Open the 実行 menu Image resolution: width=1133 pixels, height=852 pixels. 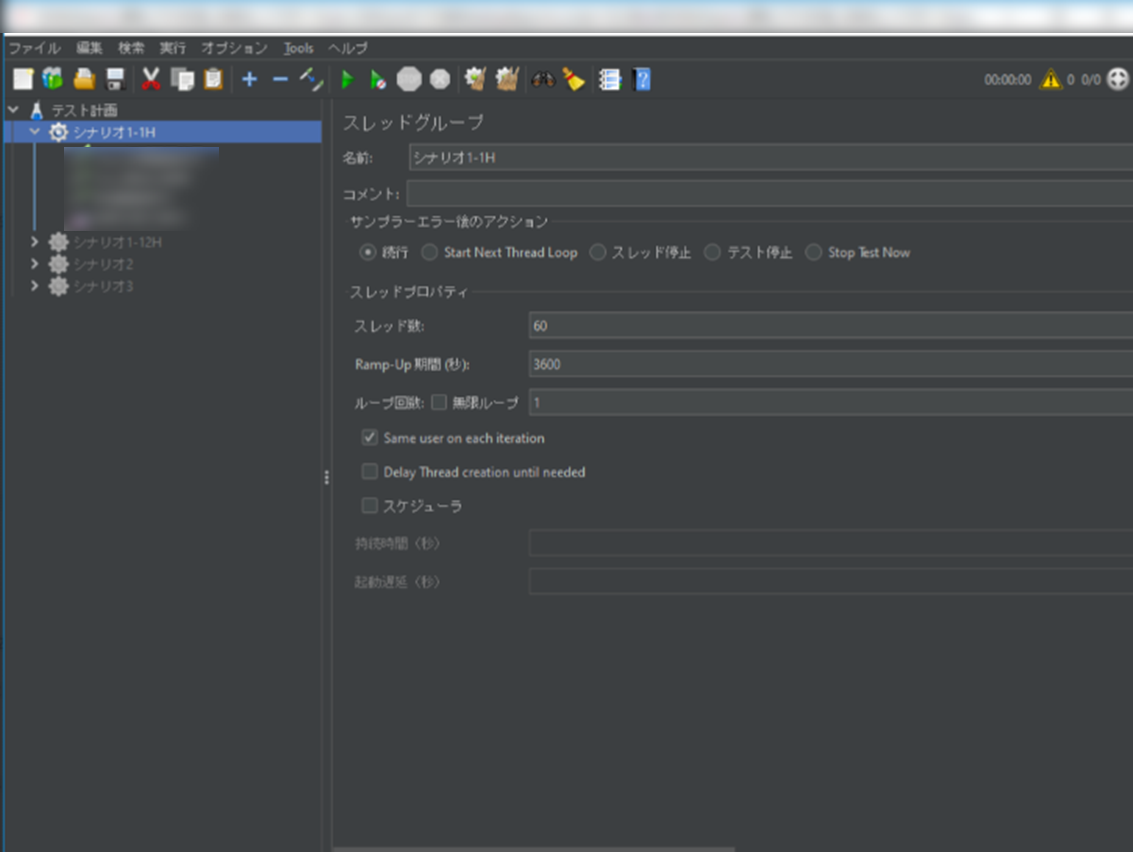coord(173,48)
